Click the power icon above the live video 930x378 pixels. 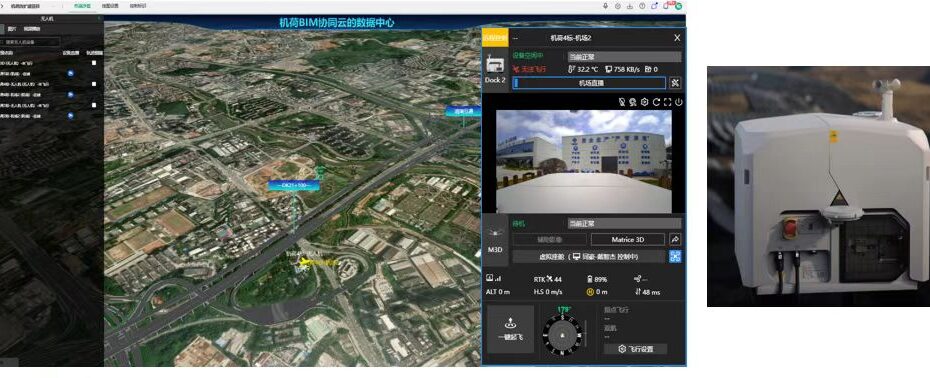[679, 102]
